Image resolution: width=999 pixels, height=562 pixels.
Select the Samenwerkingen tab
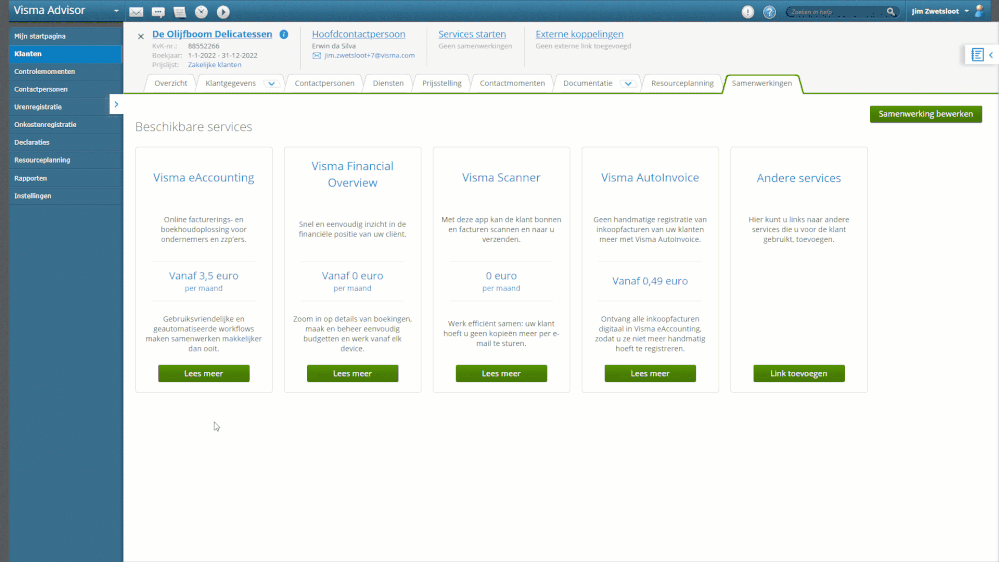coord(762,83)
